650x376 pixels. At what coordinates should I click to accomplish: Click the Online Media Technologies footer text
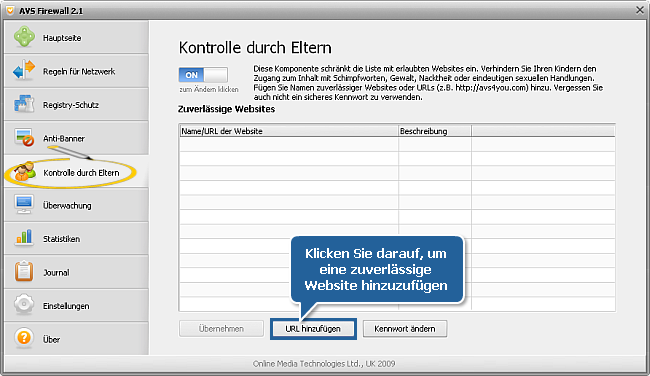tap(324, 364)
